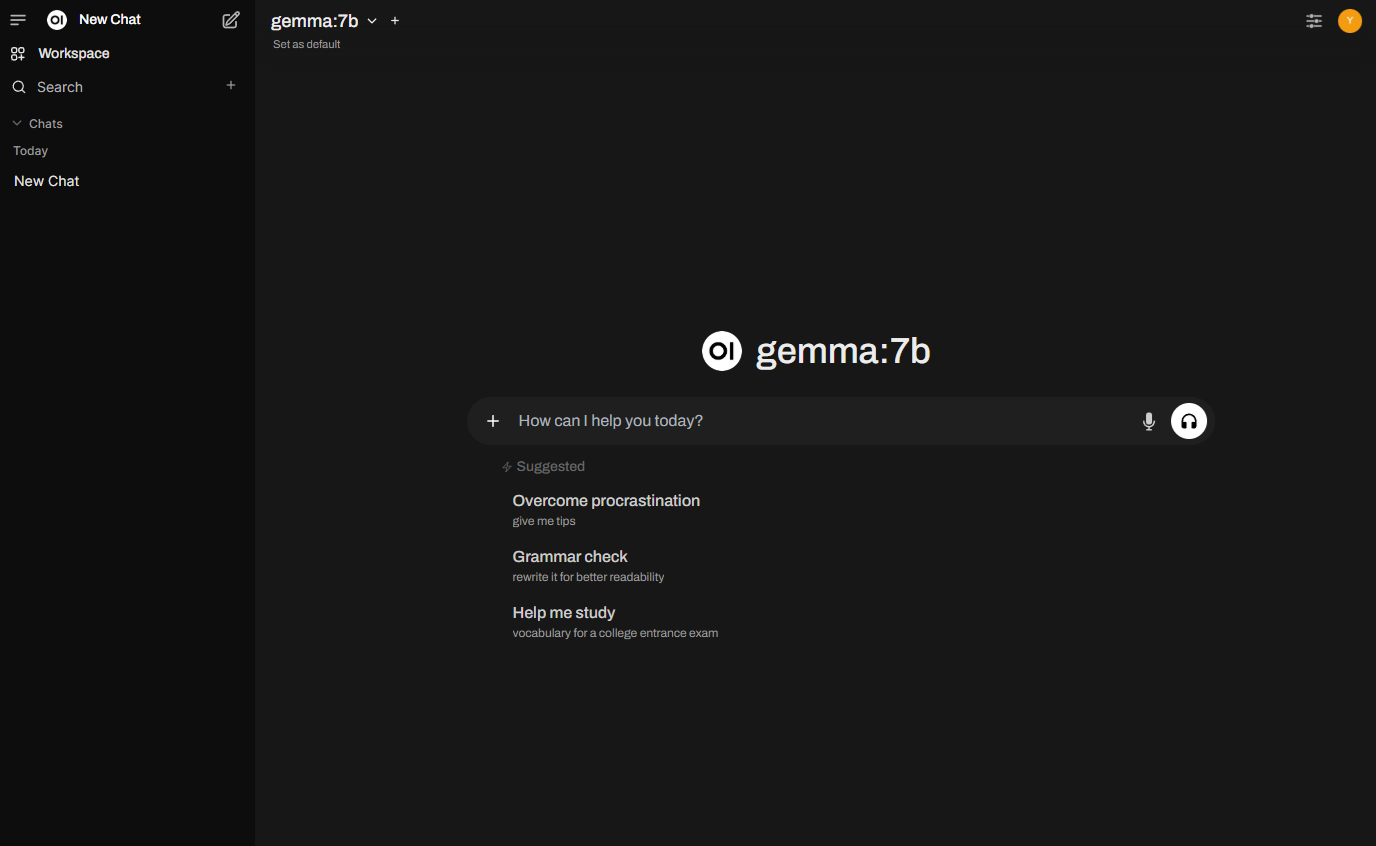Image resolution: width=1376 pixels, height=846 pixels.
Task: Click "Set as default" link
Action: 307,44
